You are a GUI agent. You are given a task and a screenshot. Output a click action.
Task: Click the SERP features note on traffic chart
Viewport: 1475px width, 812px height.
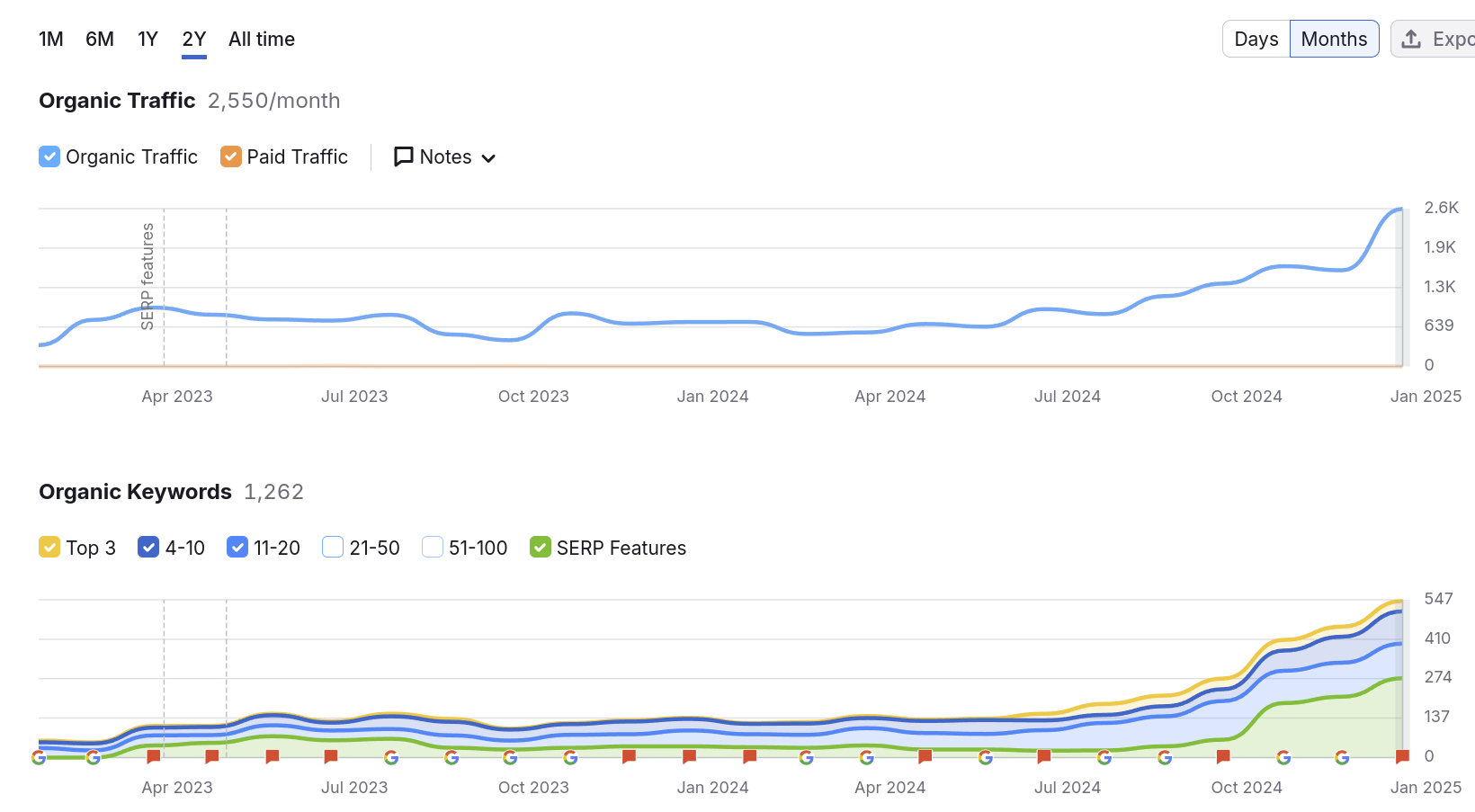147,276
